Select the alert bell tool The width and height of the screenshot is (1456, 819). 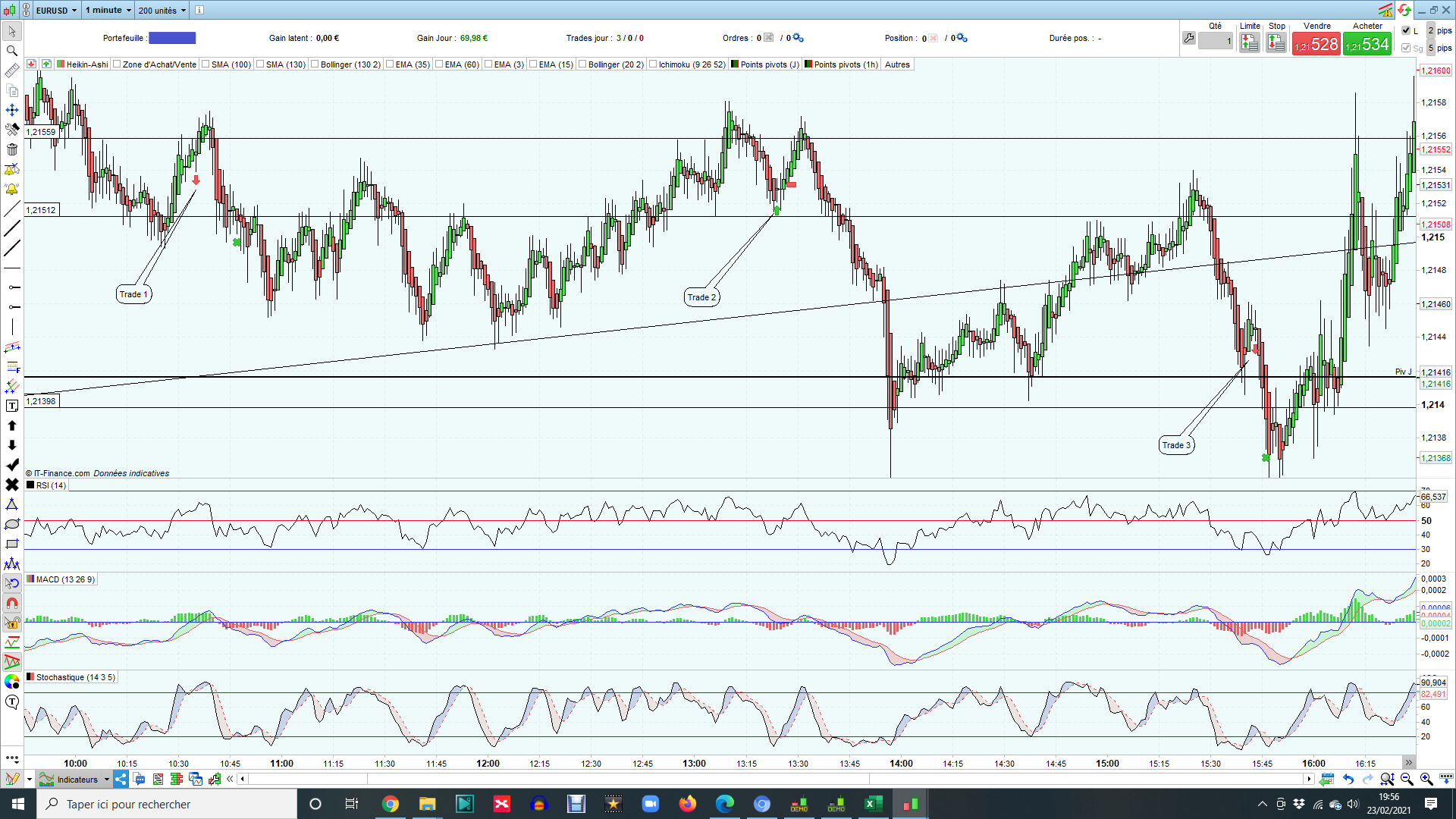coord(12,189)
